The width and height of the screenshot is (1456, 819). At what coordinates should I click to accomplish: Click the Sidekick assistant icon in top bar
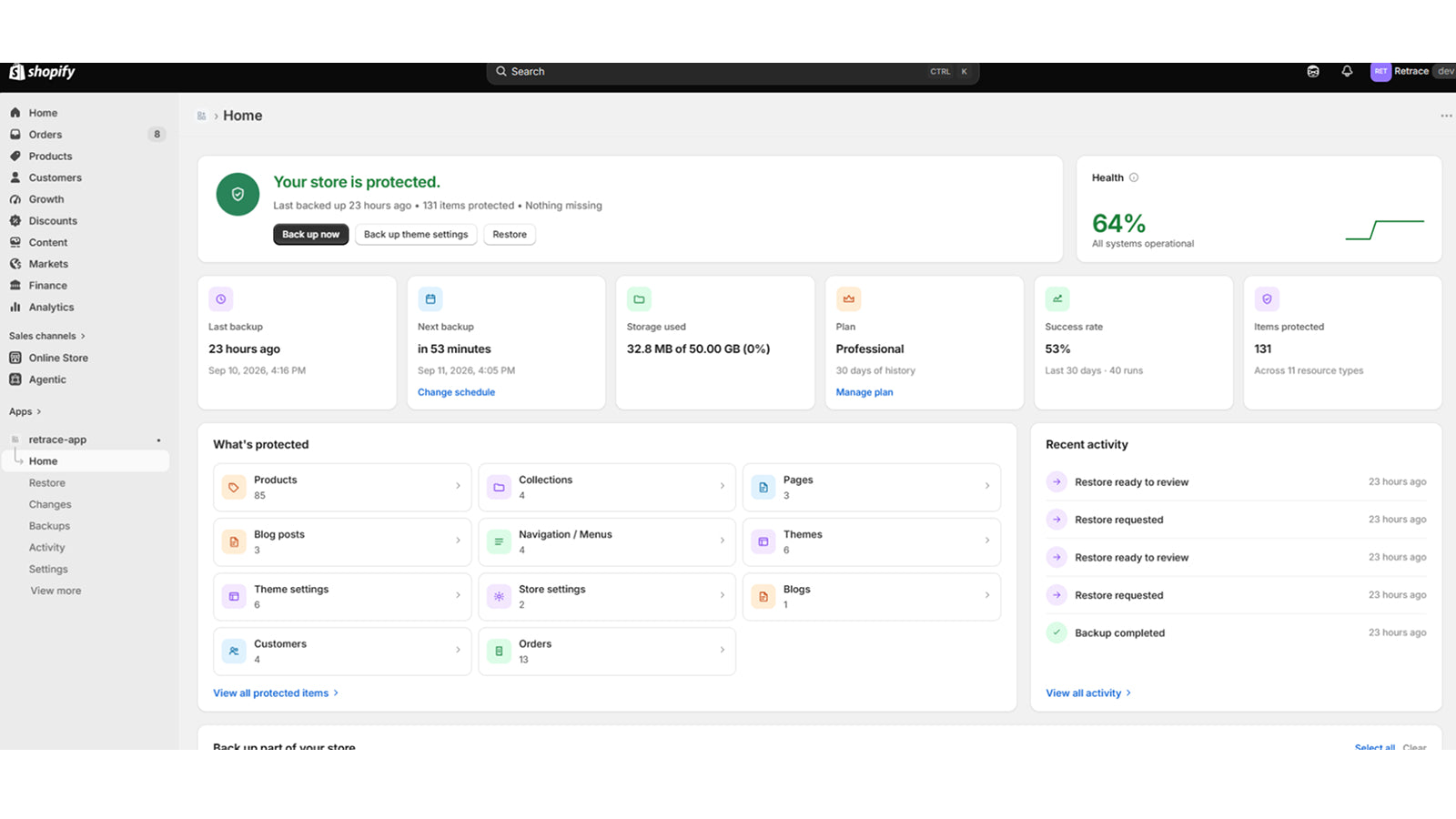[x=1313, y=71]
